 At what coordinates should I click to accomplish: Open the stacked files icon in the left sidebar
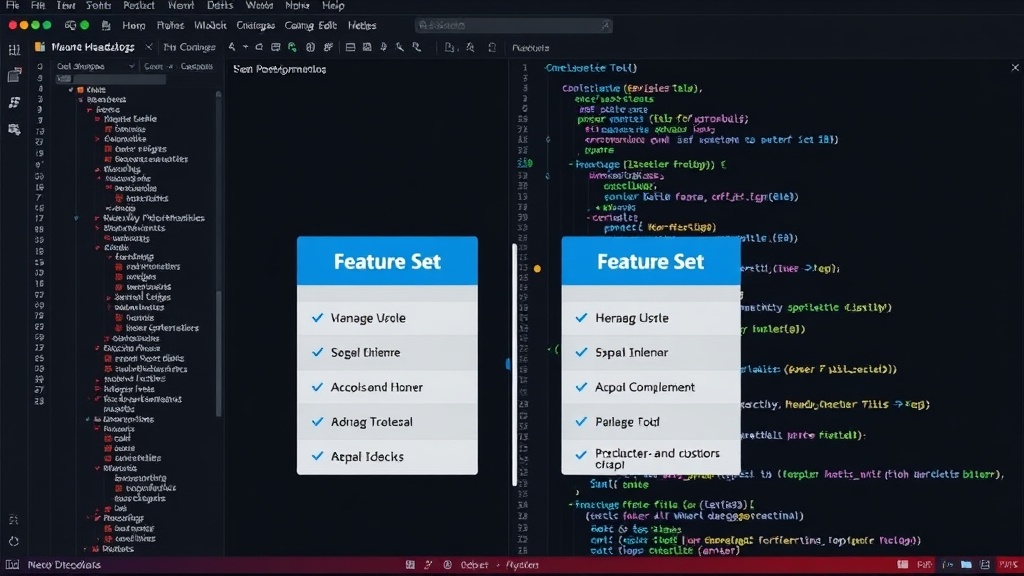pyautogui.click(x=14, y=76)
